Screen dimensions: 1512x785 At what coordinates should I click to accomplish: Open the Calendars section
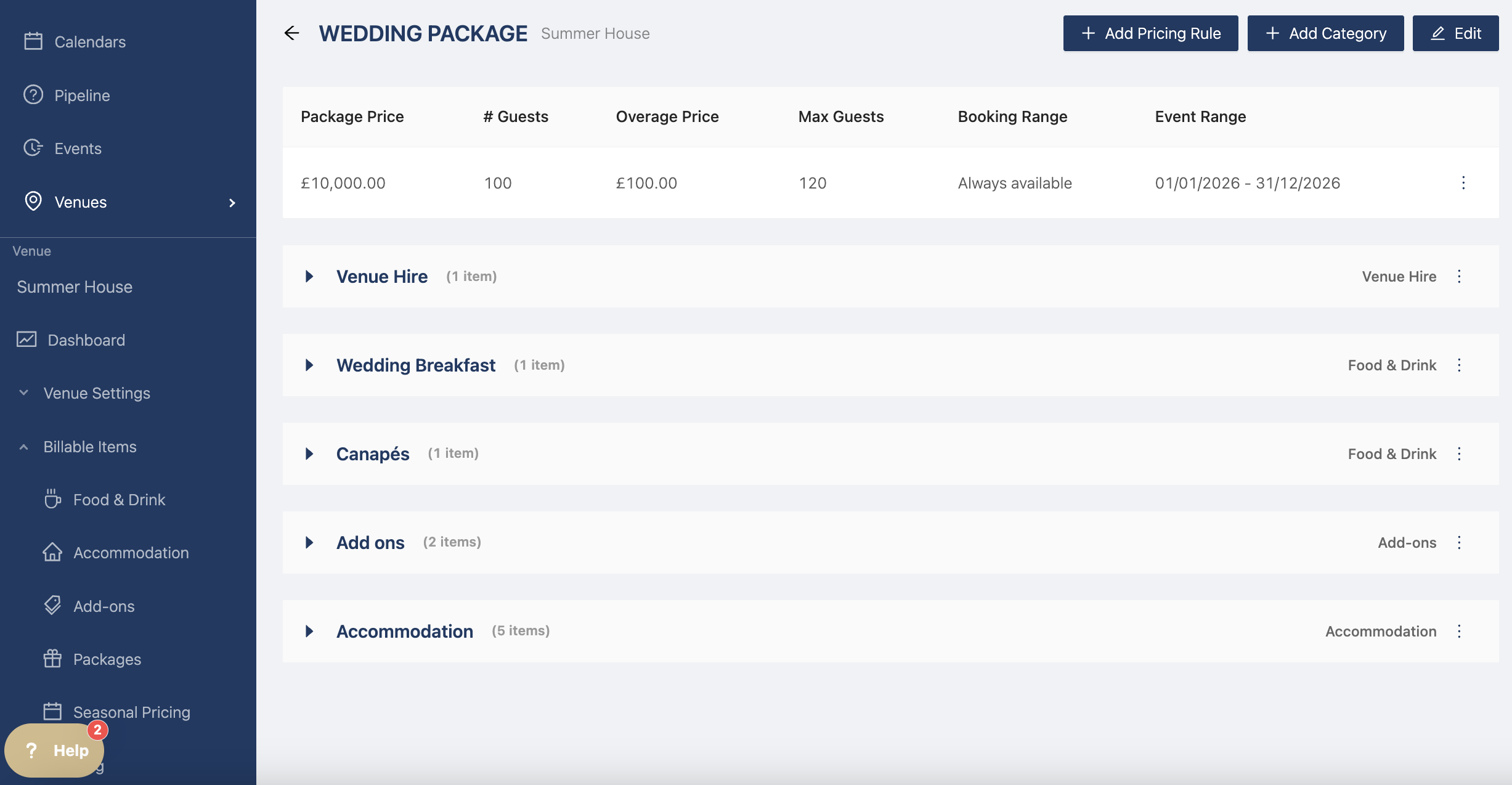89,42
